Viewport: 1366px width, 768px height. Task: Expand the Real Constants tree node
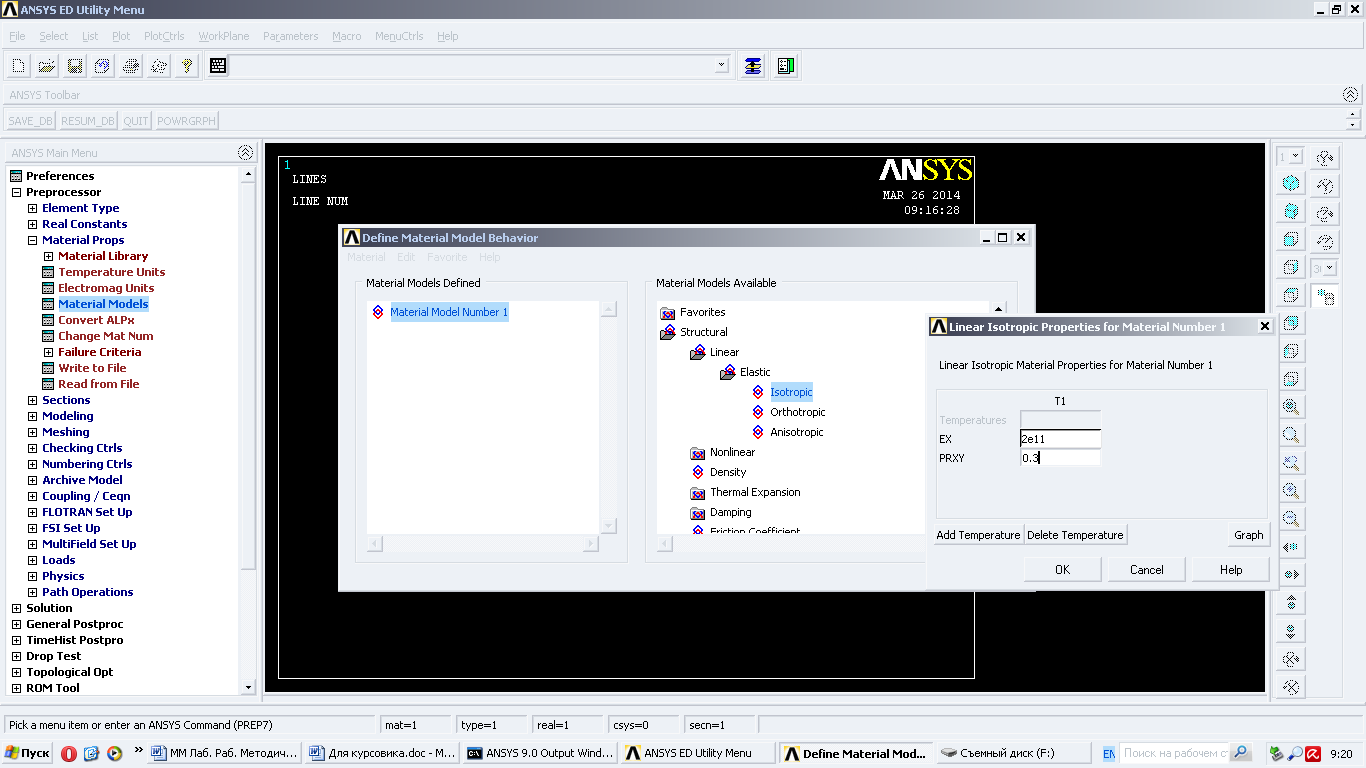pyautogui.click(x=32, y=224)
